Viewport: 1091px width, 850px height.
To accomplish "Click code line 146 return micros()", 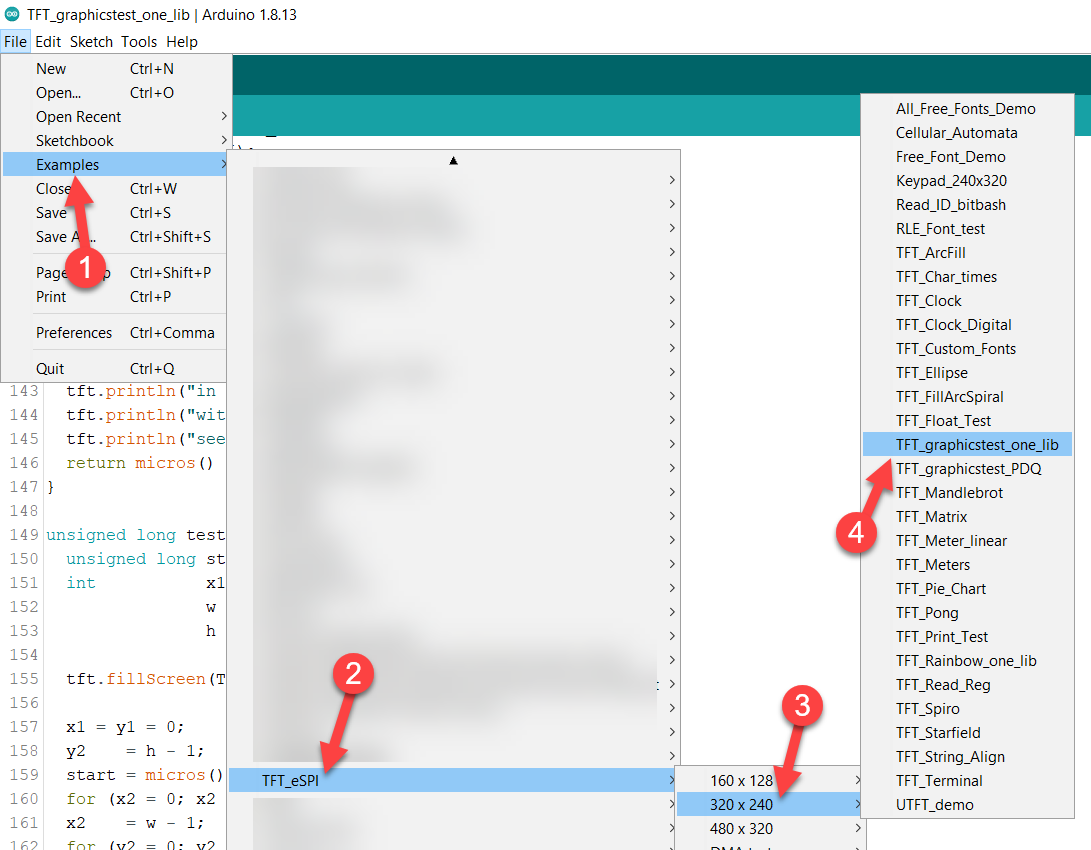I will (139, 463).
